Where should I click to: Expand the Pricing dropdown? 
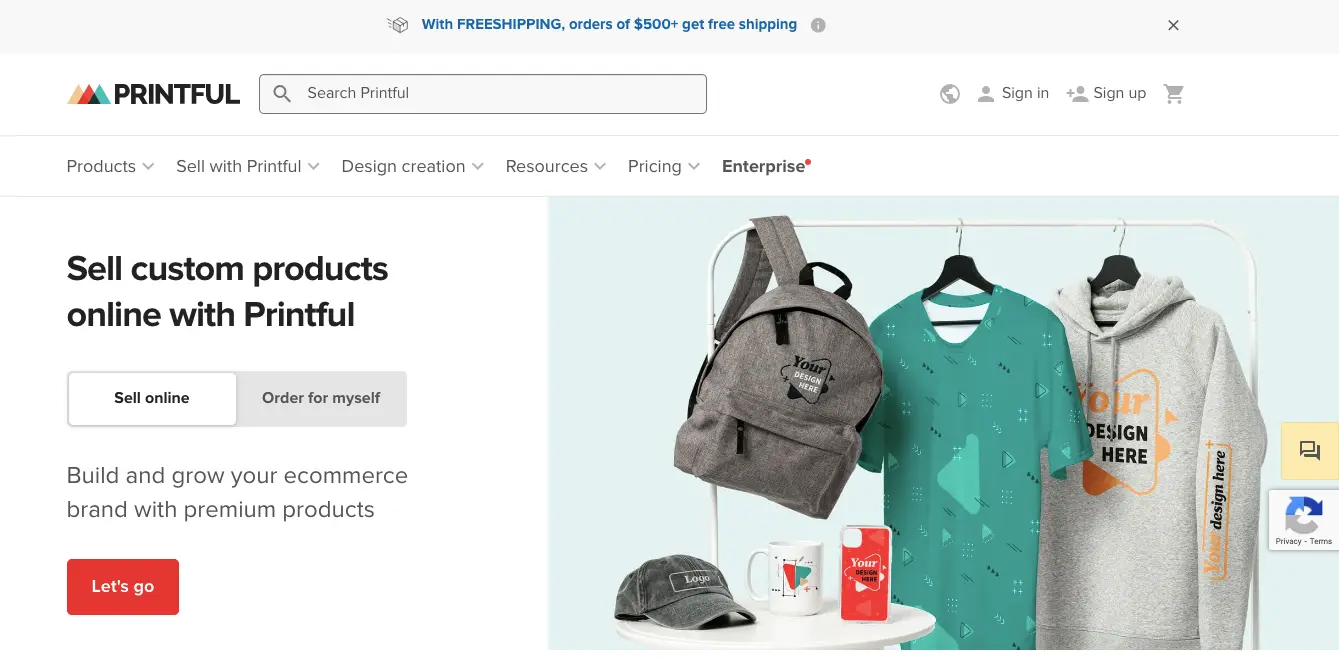pyautogui.click(x=661, y=166)
